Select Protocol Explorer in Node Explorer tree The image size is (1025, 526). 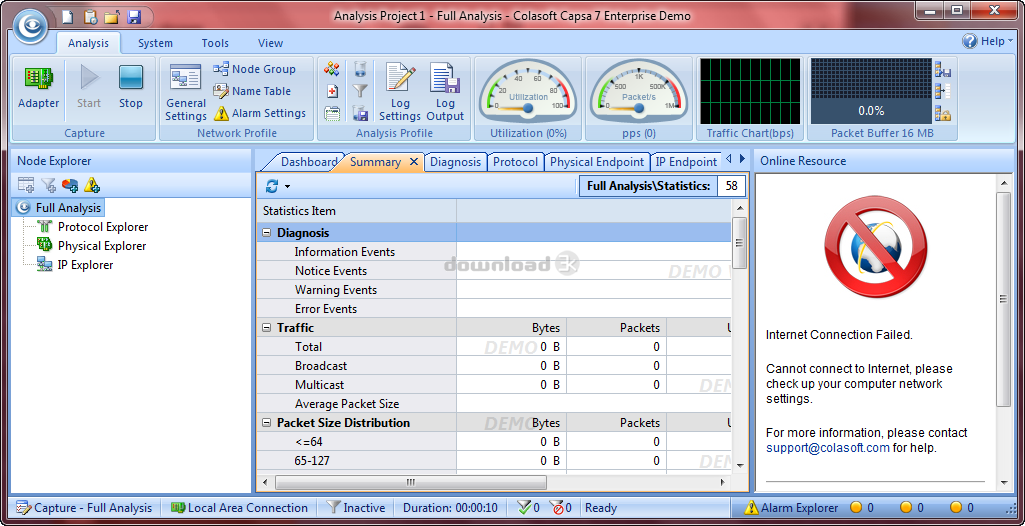[x=102, y=227]
